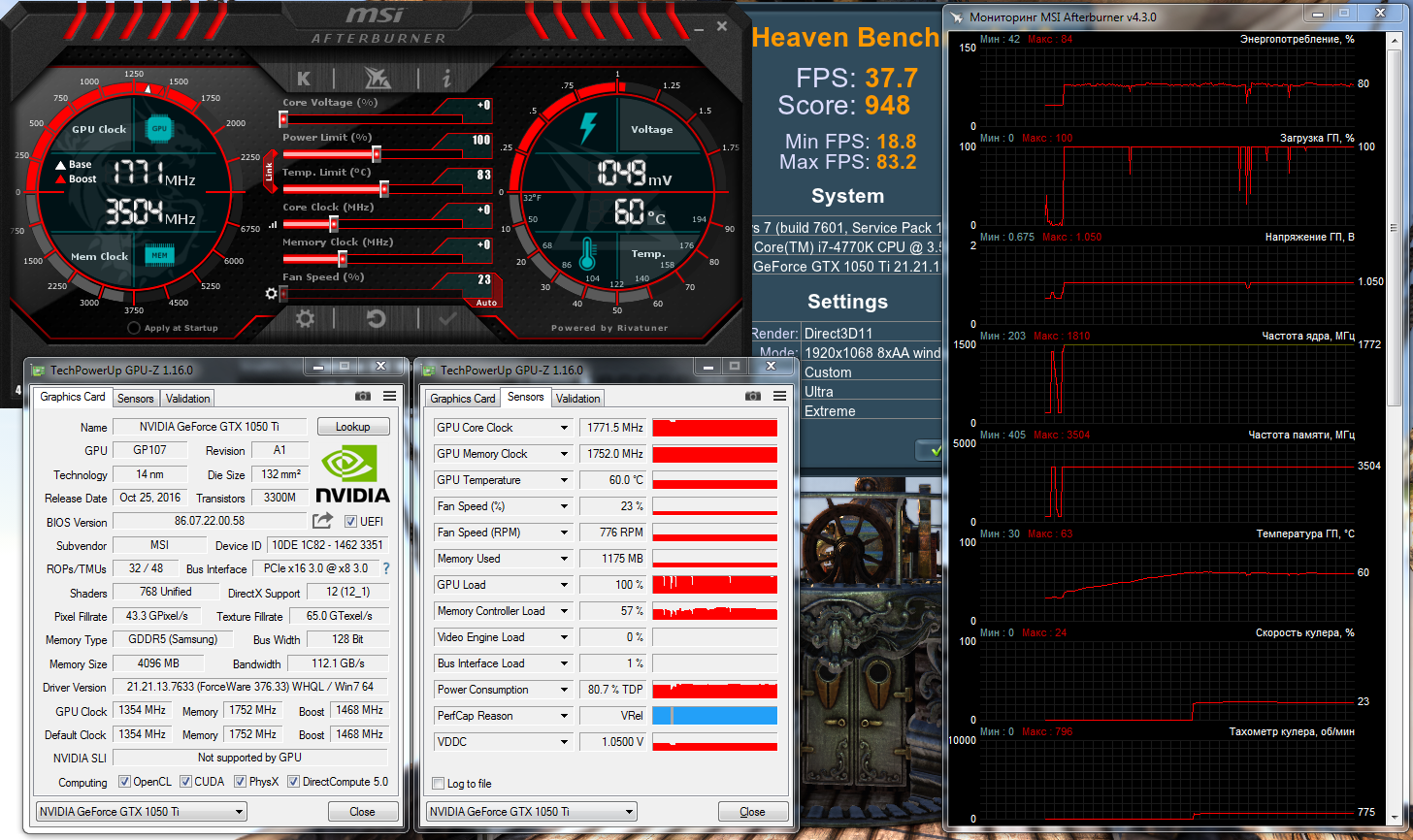
Task: Toggle the Auto fan speed button
Action: 486,303
